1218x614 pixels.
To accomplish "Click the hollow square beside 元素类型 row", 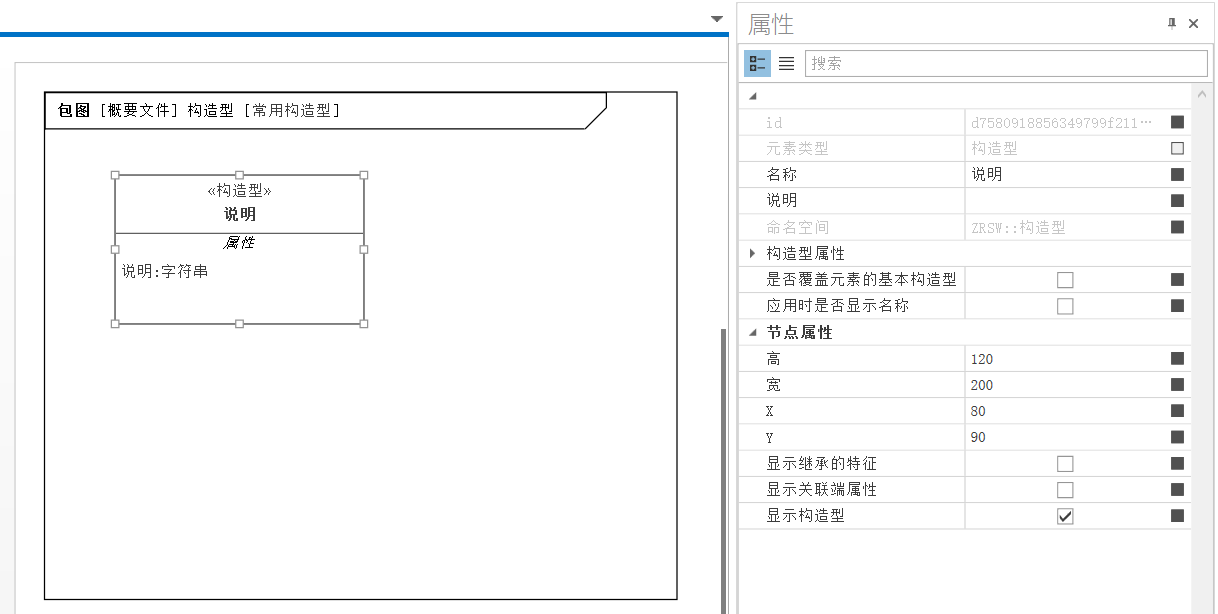I will click(1177, 148).
